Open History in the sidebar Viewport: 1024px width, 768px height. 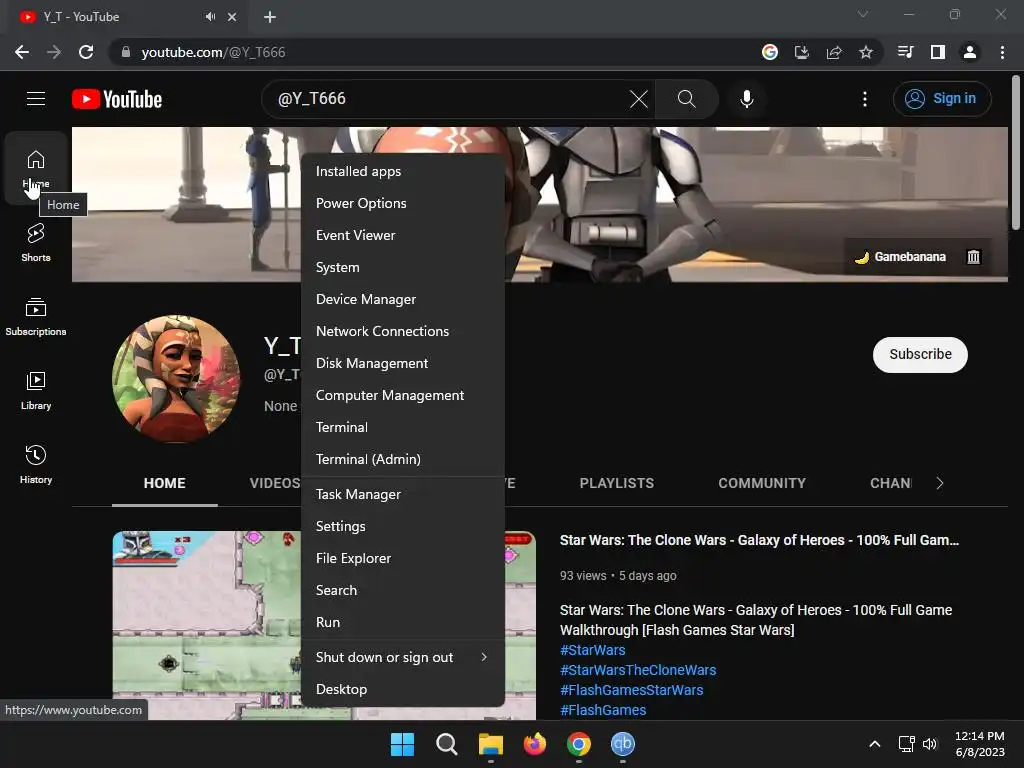(x=36, y=464)
